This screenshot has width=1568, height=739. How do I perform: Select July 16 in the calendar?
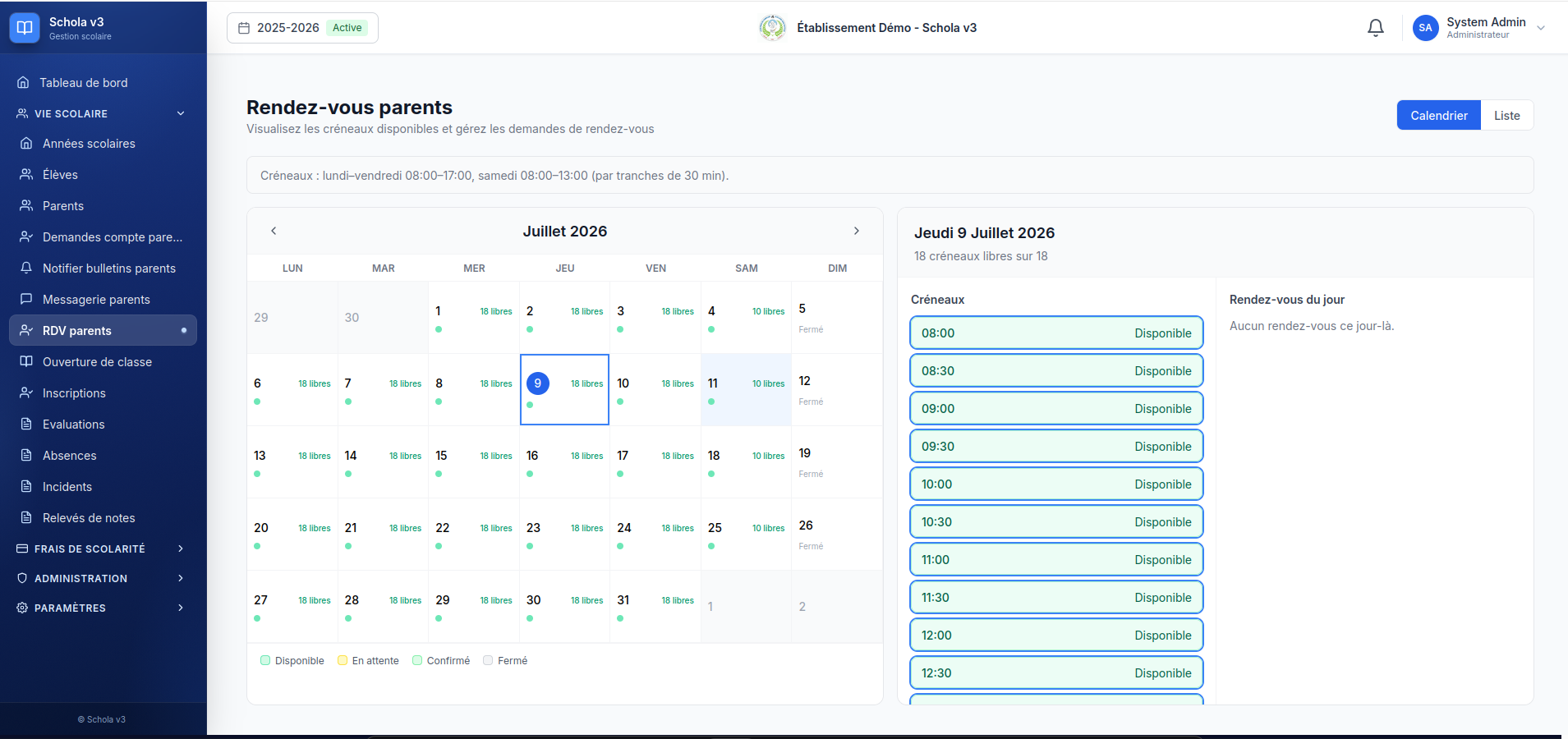coord(564,461)
